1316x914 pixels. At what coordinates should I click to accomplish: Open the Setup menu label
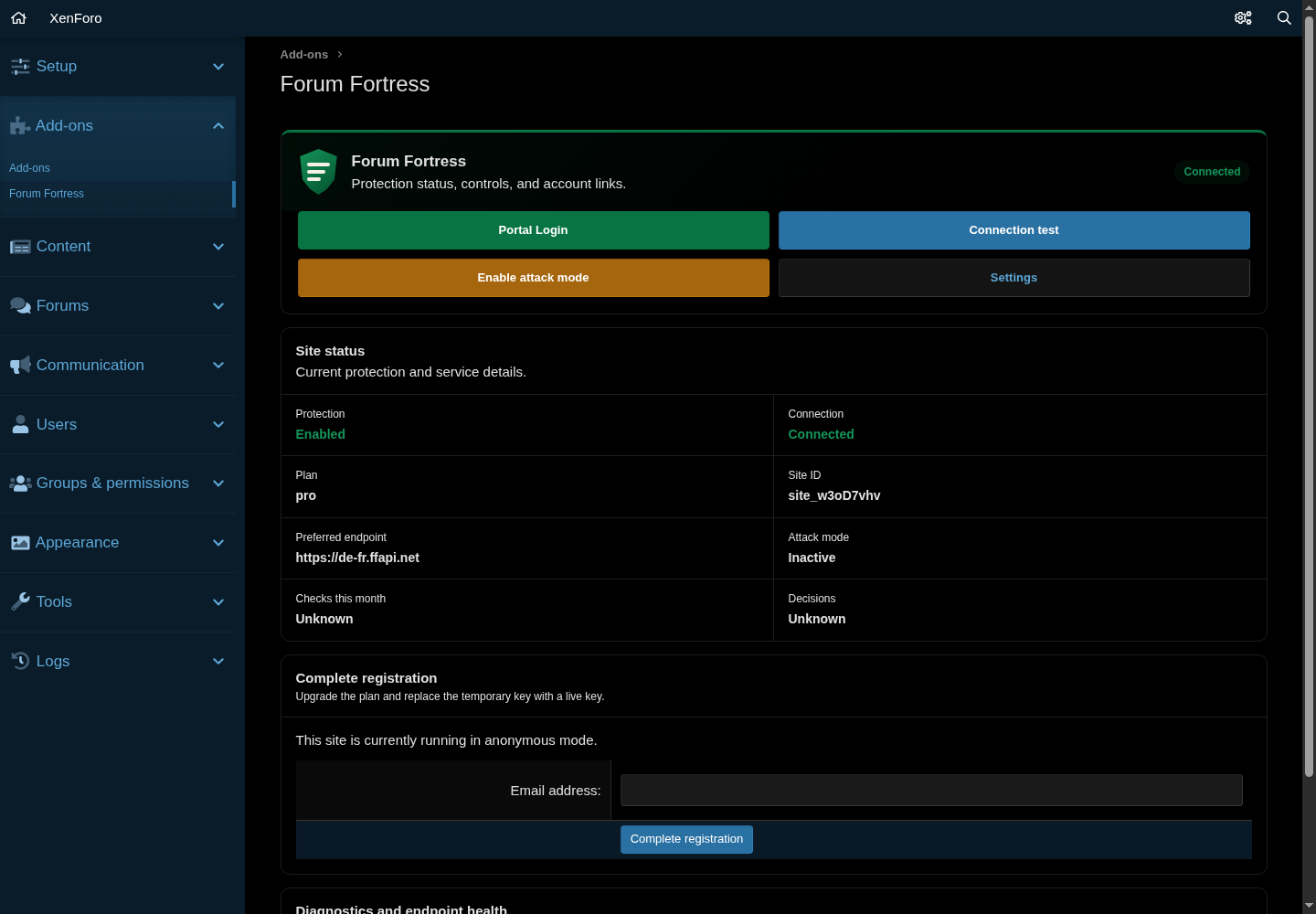point(57,67)
